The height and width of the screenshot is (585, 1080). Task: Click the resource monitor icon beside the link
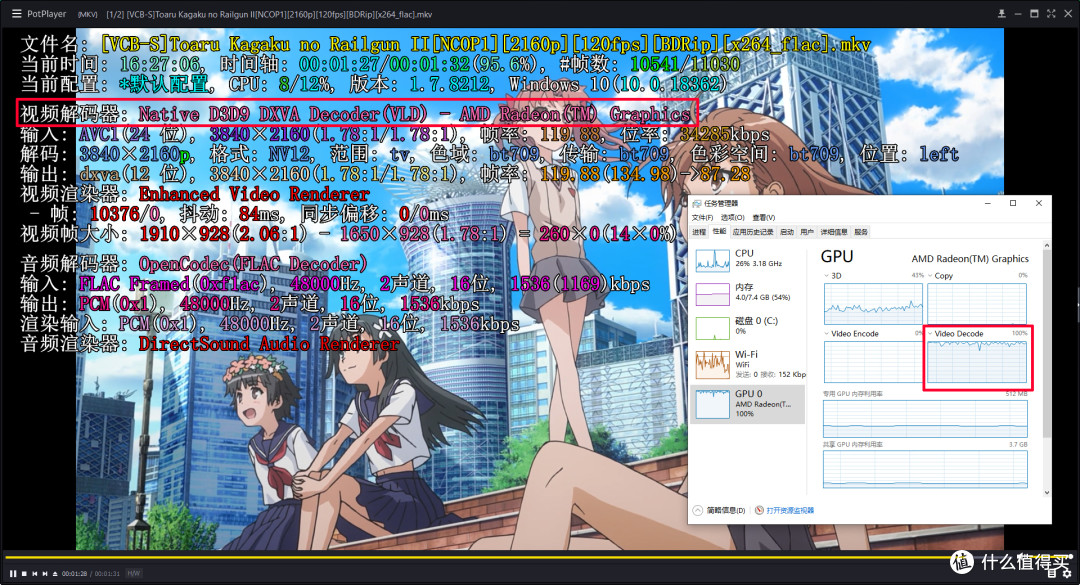[x=759, y=511]
